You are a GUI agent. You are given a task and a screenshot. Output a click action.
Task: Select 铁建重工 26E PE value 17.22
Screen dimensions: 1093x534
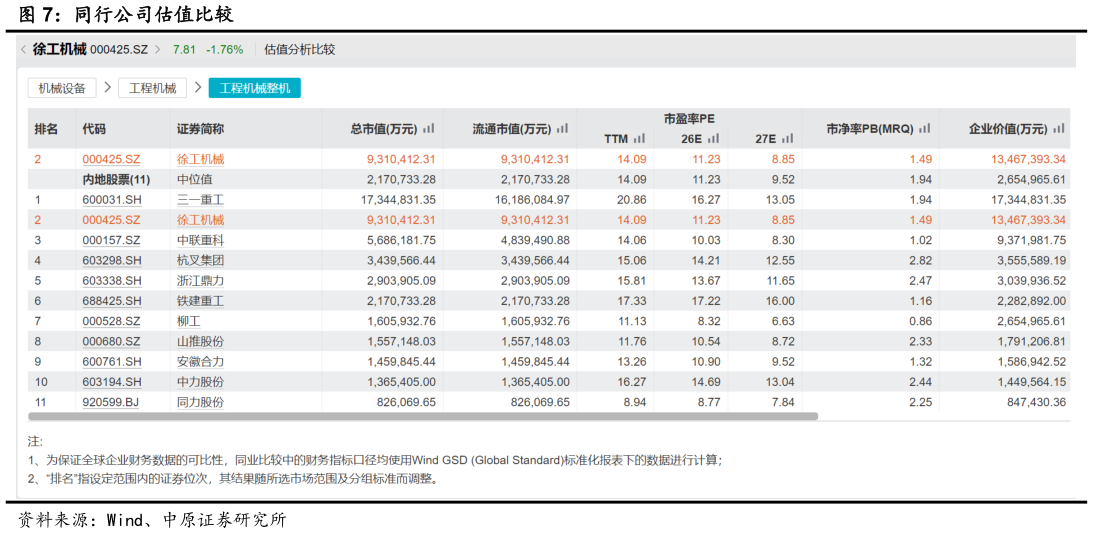tap(706, 300)
